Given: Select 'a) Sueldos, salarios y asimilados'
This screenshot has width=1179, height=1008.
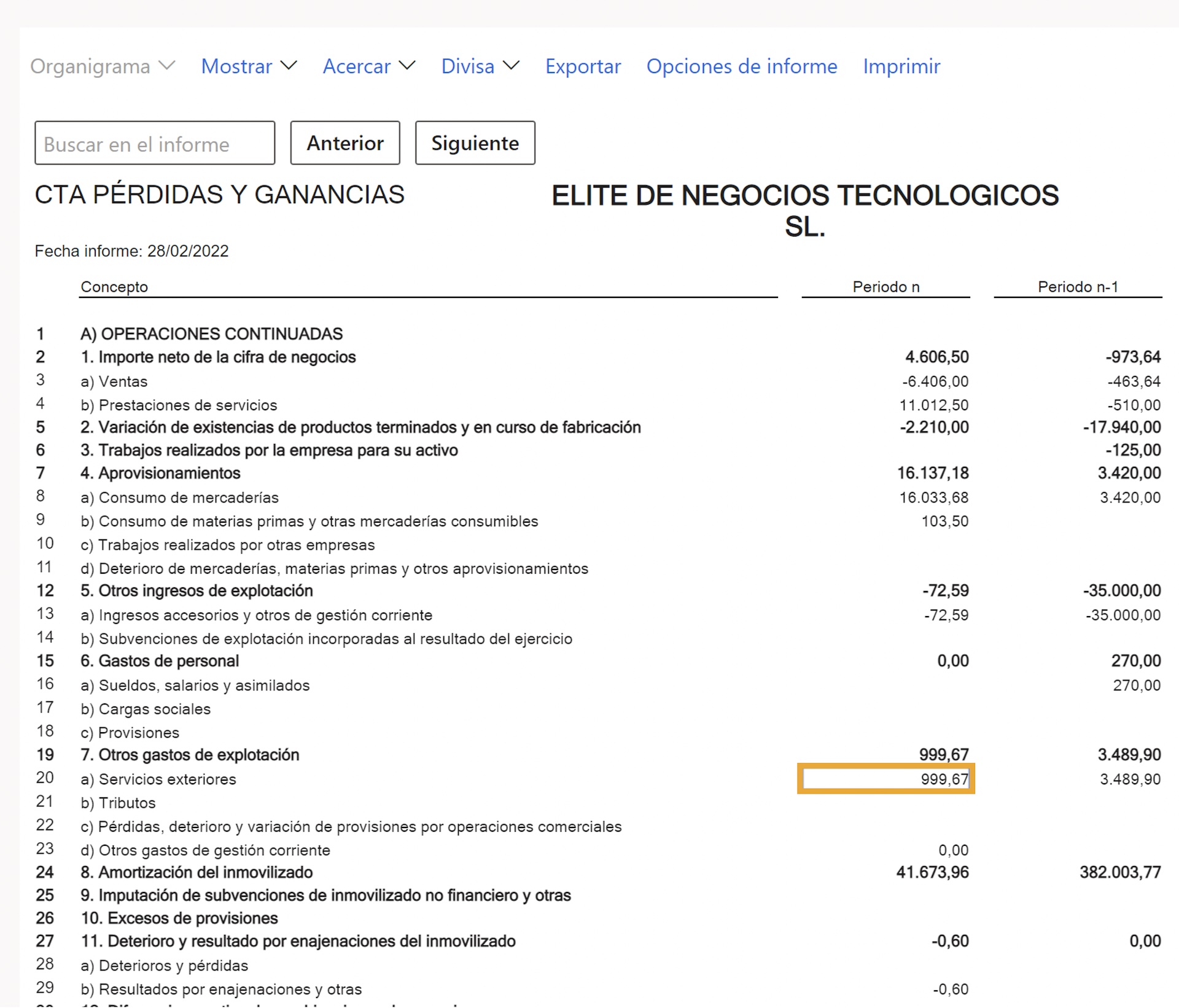Looking at the screenshot, I should tap(195, 686).
